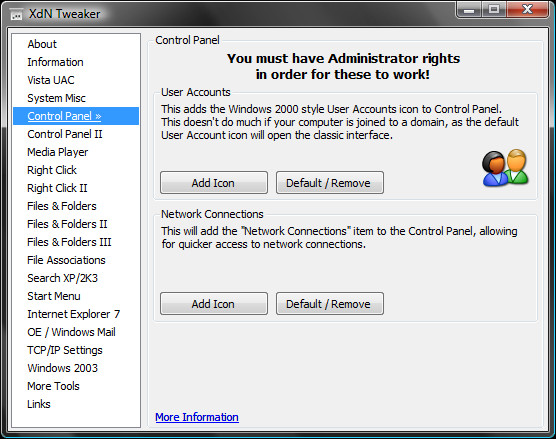Click the XdN Tweaker title bar icon

[16, 15]
